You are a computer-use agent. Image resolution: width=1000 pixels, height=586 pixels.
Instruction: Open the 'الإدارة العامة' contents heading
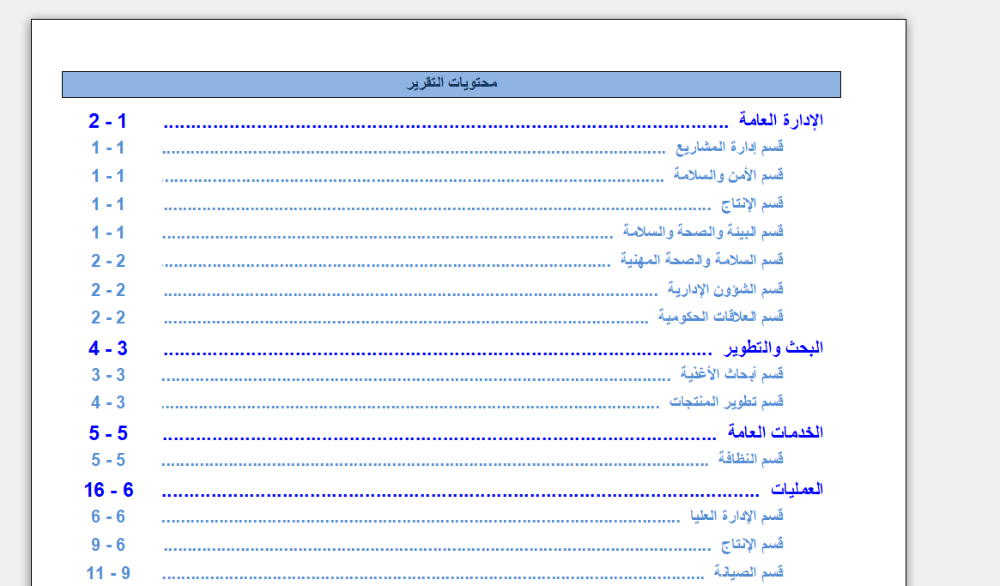(781, 120)
